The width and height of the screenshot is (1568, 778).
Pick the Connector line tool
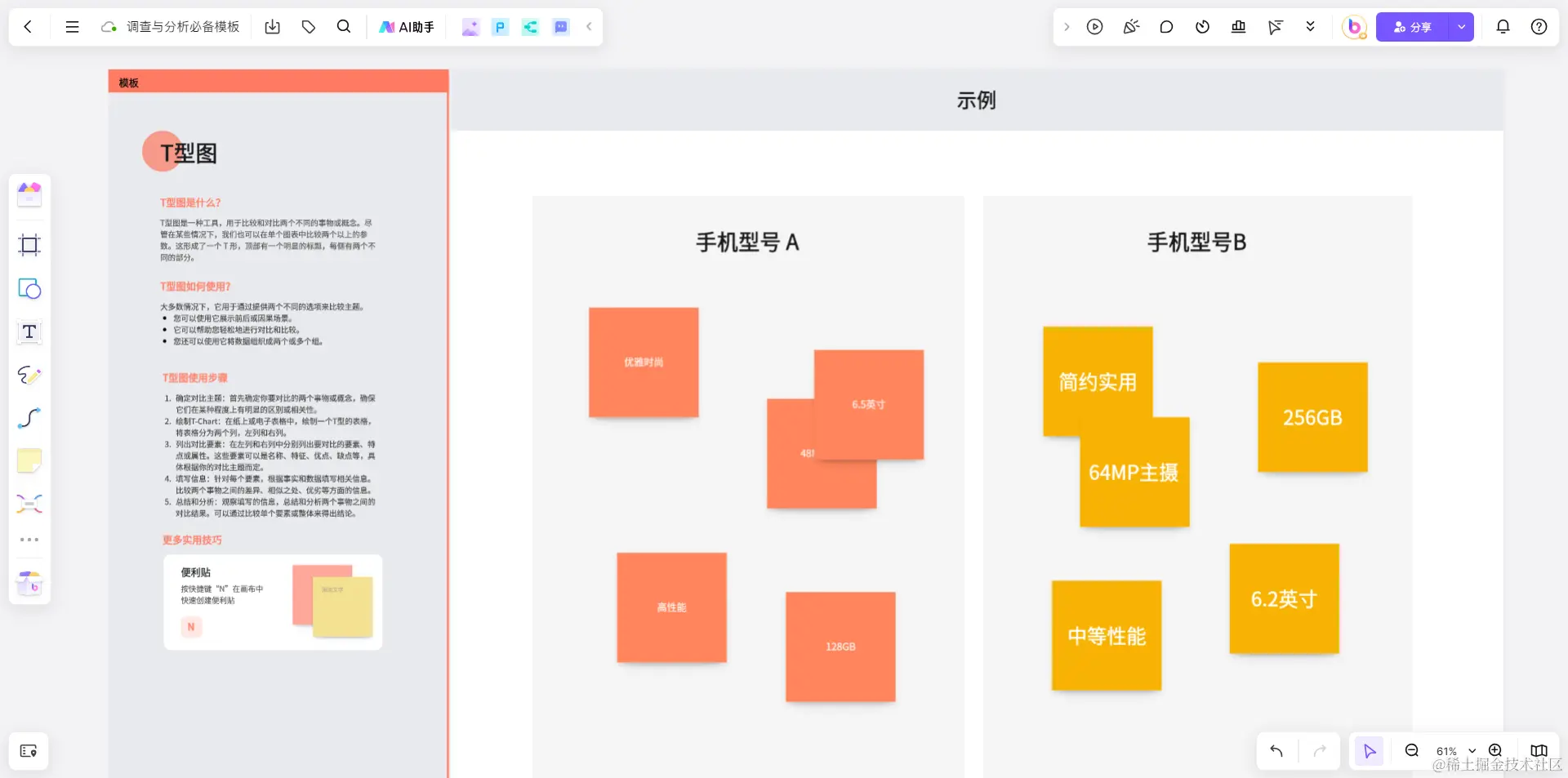click(x=29, y=419)
